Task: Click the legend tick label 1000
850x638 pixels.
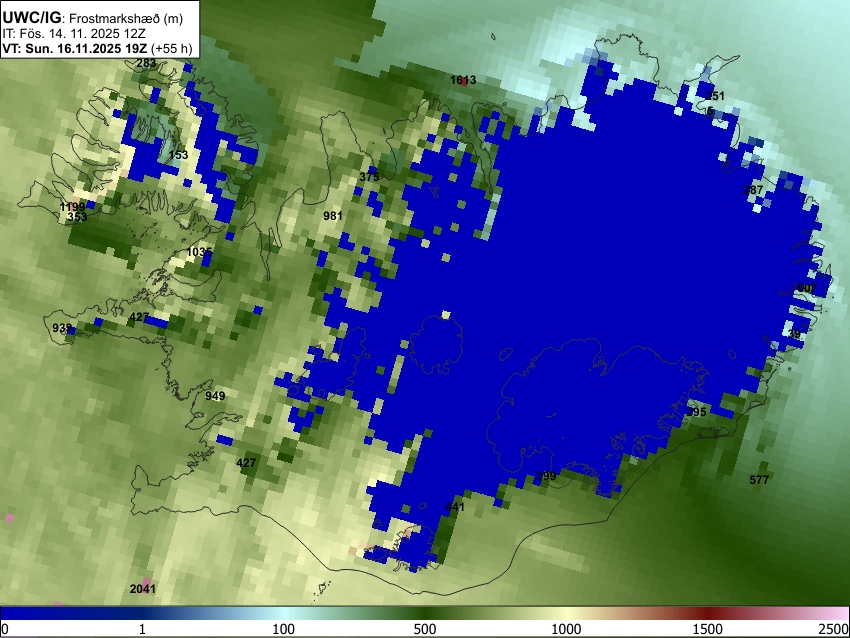Action: coord(566,629)
